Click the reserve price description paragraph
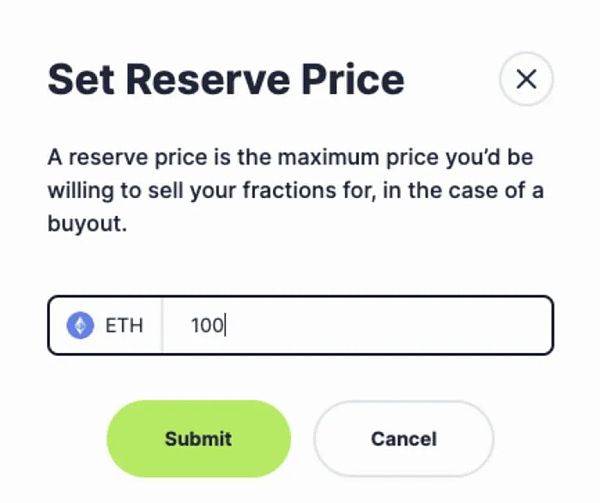Viewport: 600px width, 503px height. (295, 190)
